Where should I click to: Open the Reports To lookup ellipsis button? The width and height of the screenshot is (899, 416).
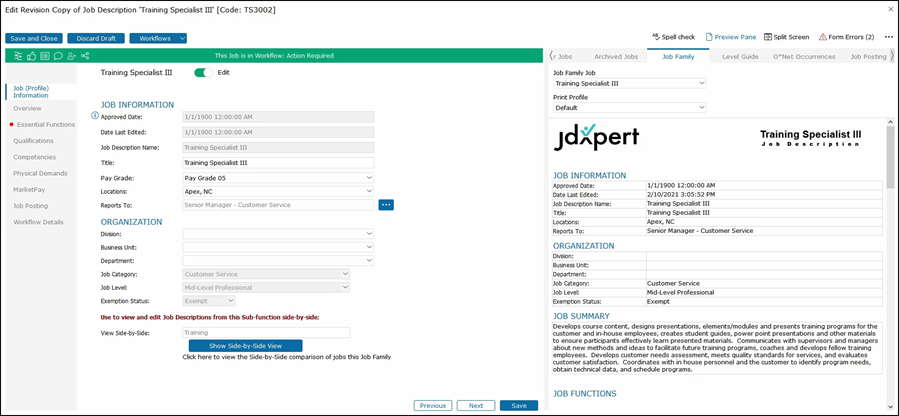coord(386,205)
